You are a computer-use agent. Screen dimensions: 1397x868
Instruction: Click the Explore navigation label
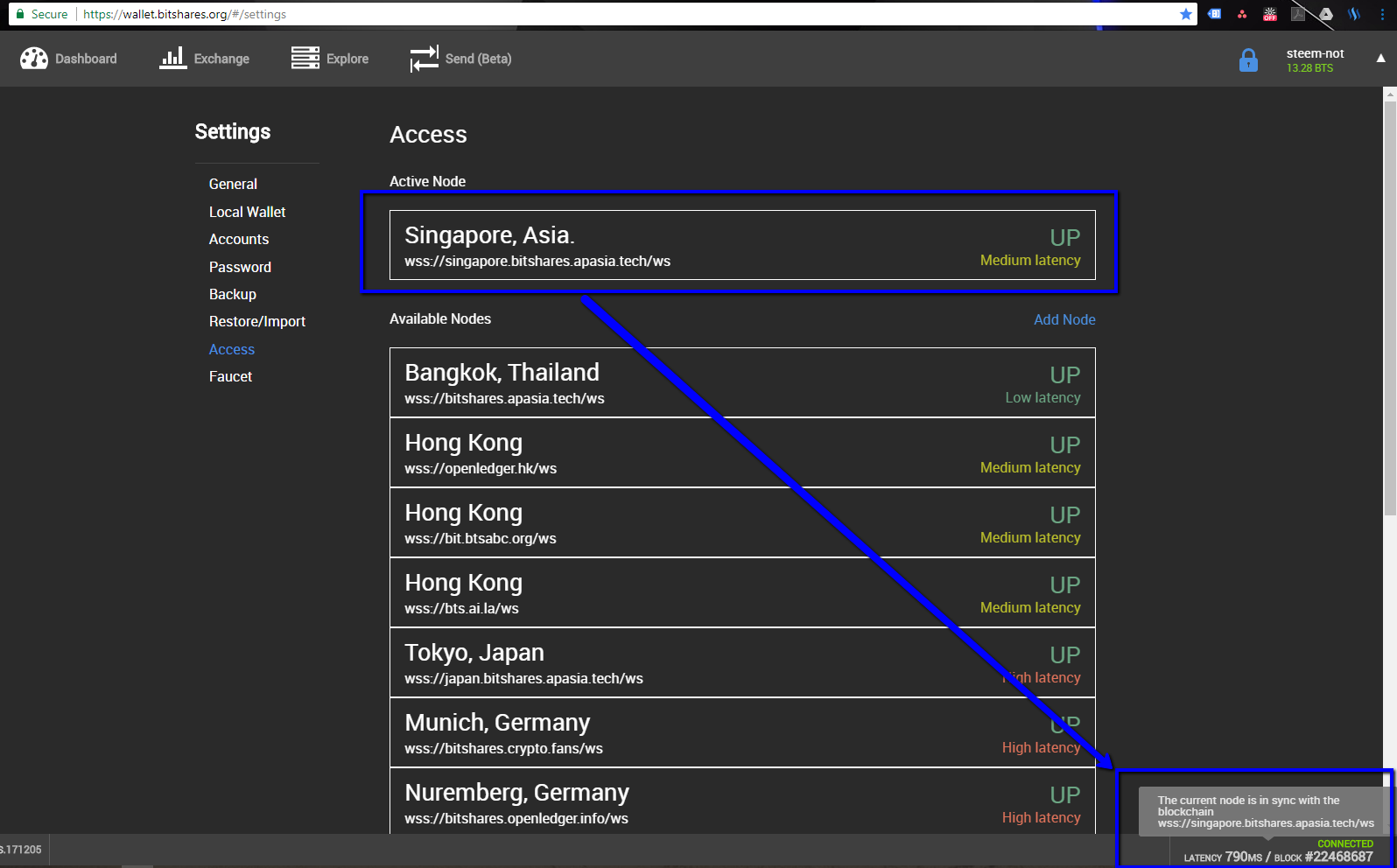click(x=347, y=59)
